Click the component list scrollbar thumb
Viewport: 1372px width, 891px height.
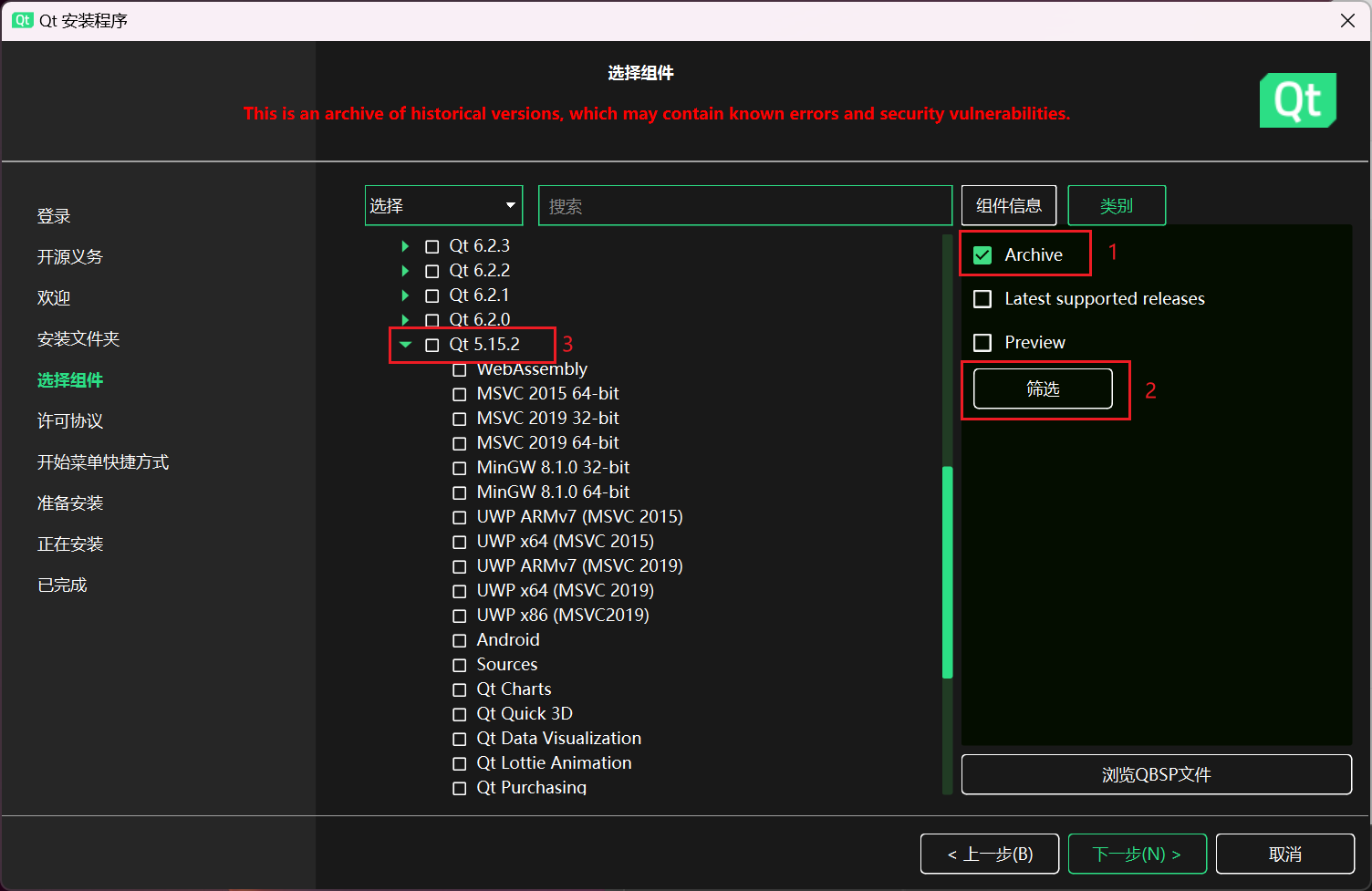948,573
